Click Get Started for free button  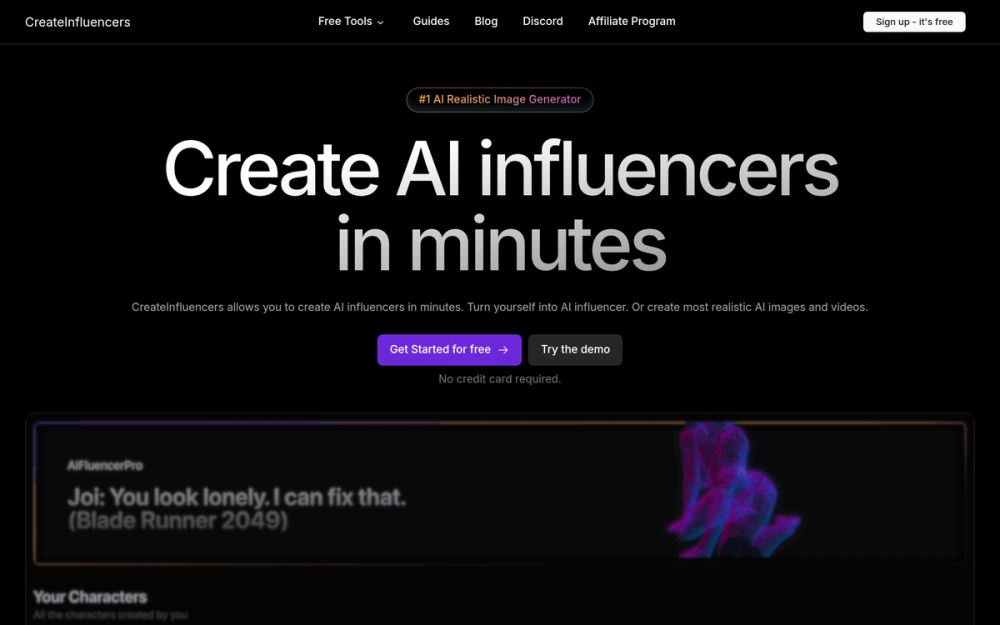click(449, 349)
